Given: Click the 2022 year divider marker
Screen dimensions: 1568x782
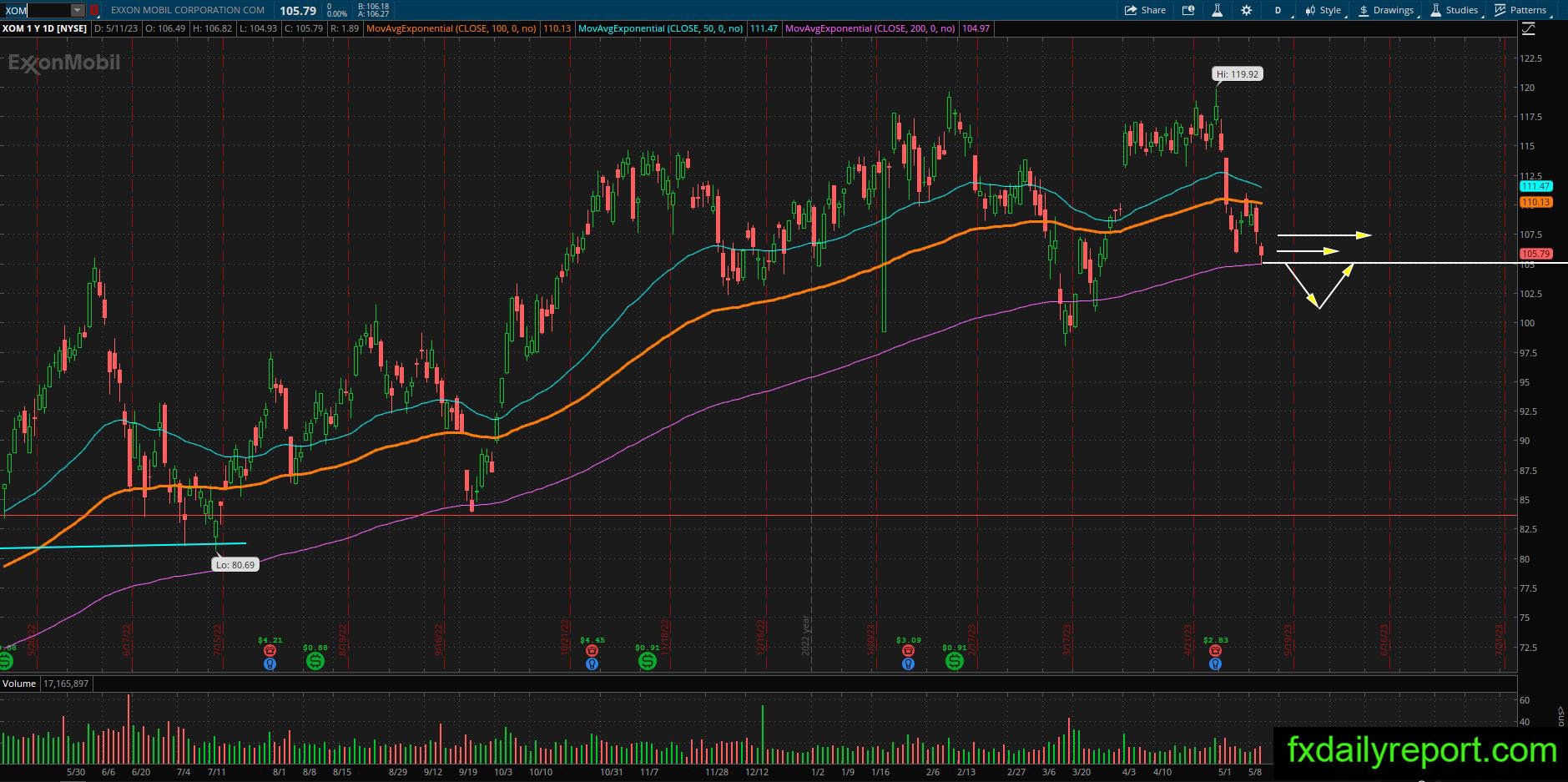Looking at the screenshot, I should click(806, 637).
